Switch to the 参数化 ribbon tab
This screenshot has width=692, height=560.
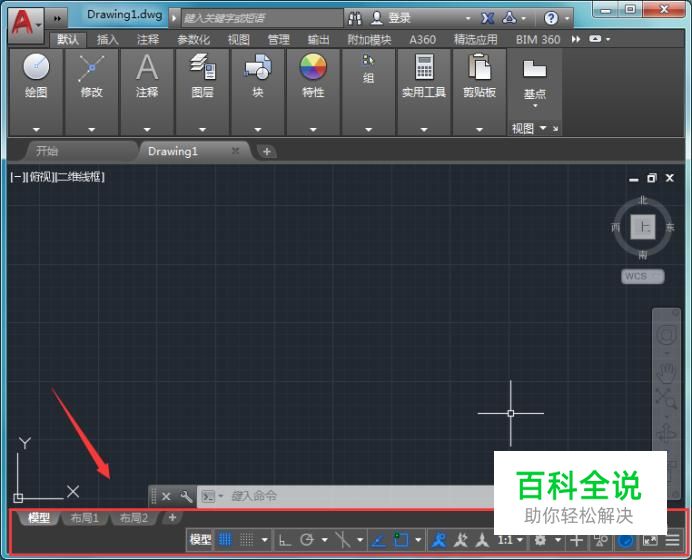[193, 40]
